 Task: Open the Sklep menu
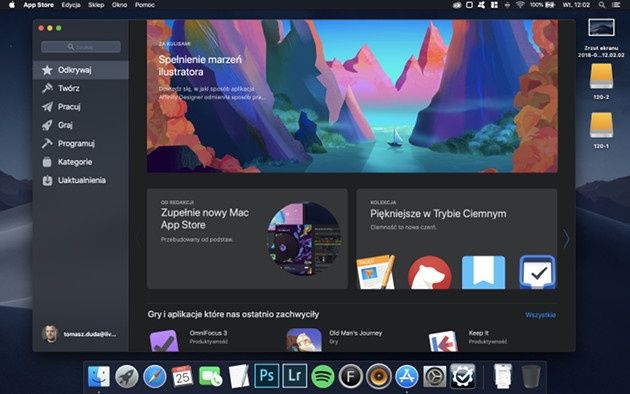click(96, 5)
